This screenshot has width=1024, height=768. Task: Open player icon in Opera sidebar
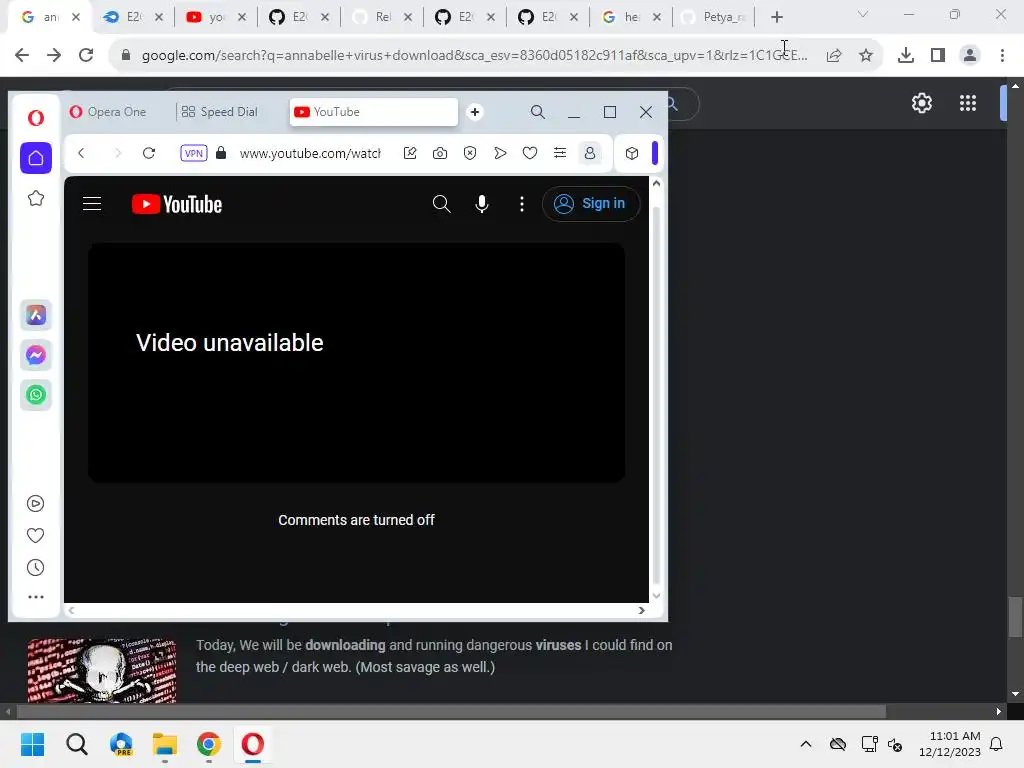tap(36, 504)
